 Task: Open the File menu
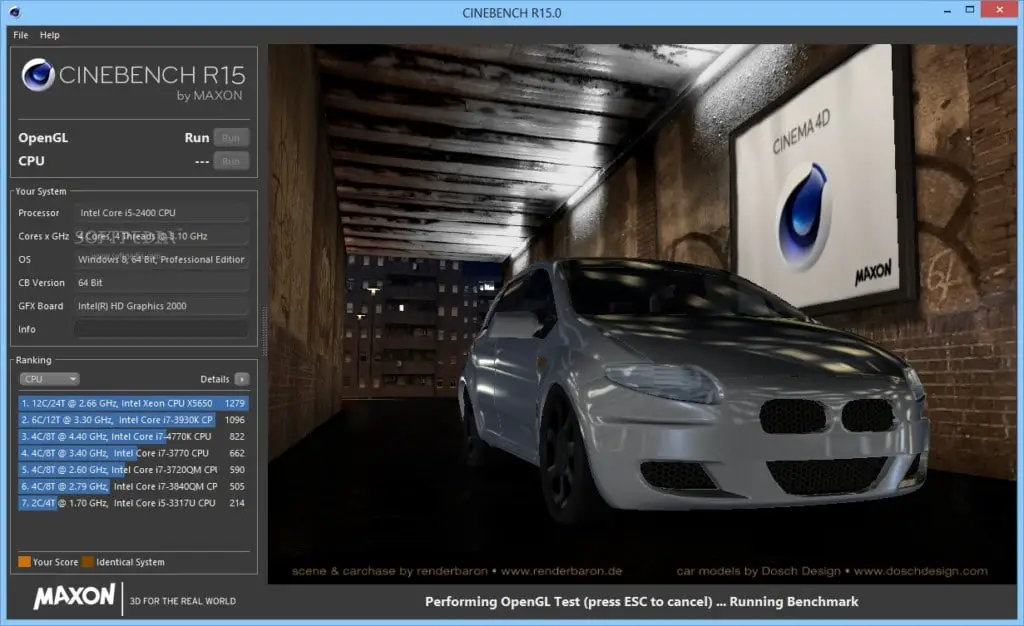(x=19, y=35)
